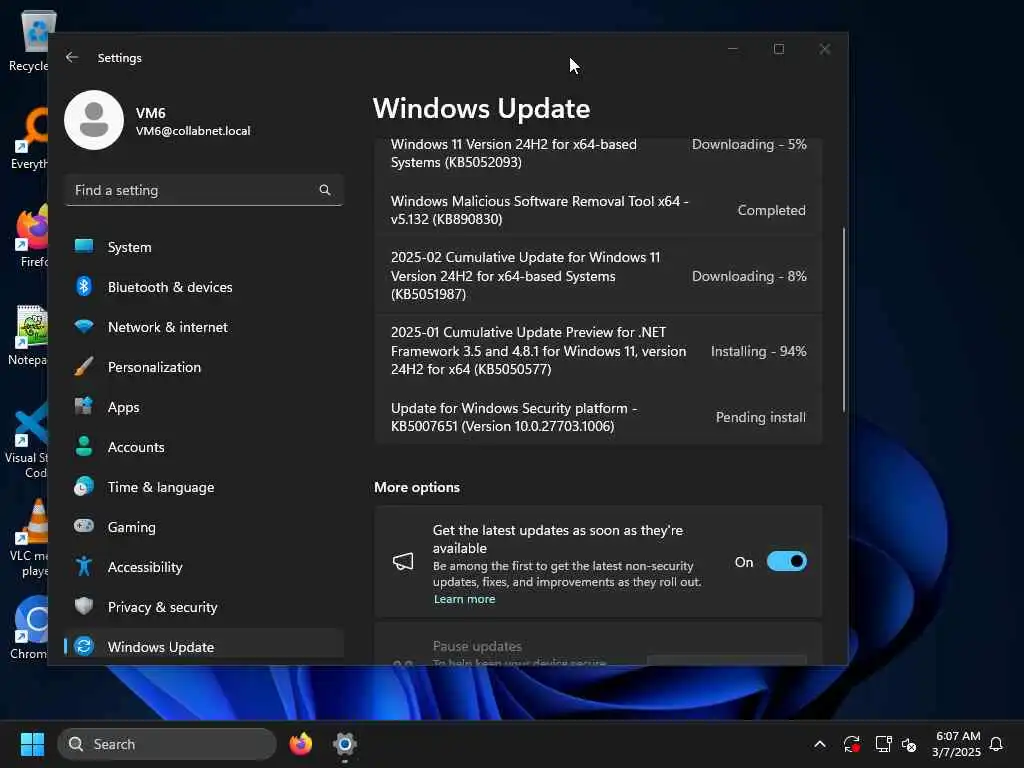
Task: Open Recycle Bin desktop icon
Action: [28, 41]
